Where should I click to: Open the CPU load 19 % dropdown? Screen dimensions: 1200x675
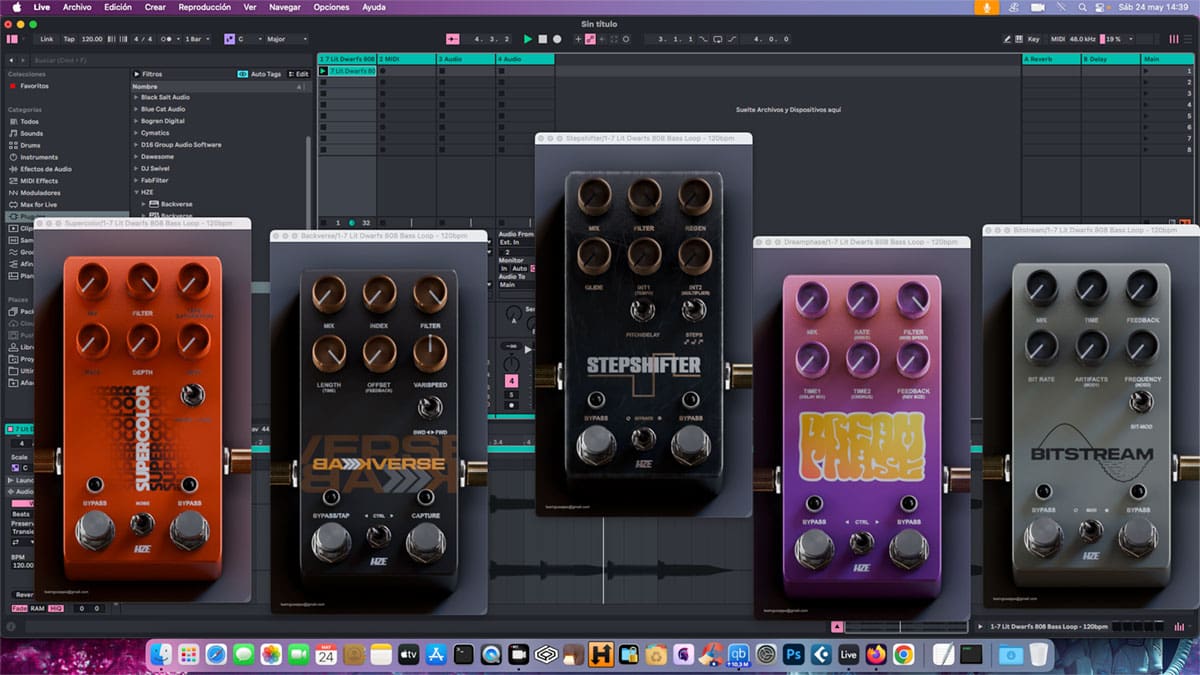[1118, 39]
